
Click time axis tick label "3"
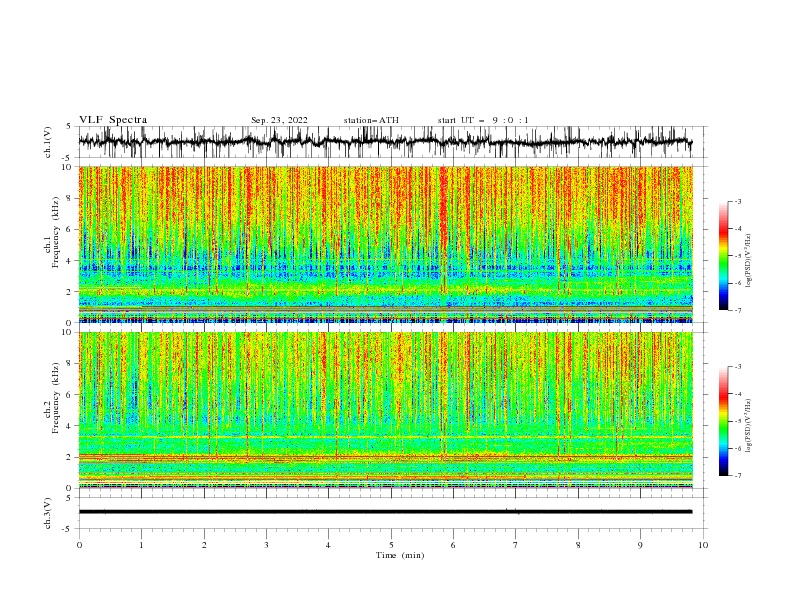[266, 545]
